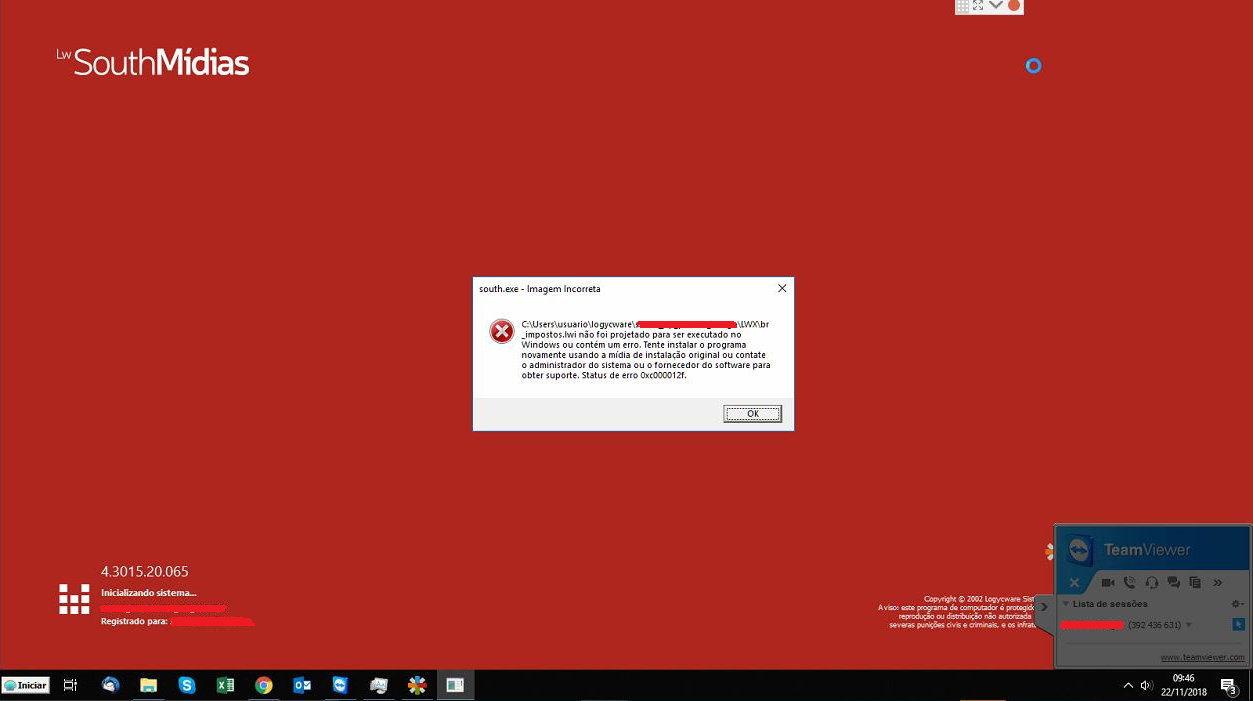1253x701 pixels.
Task: Open TeamViewer panel gear settings dropdown
Action: pos(1237,604)
